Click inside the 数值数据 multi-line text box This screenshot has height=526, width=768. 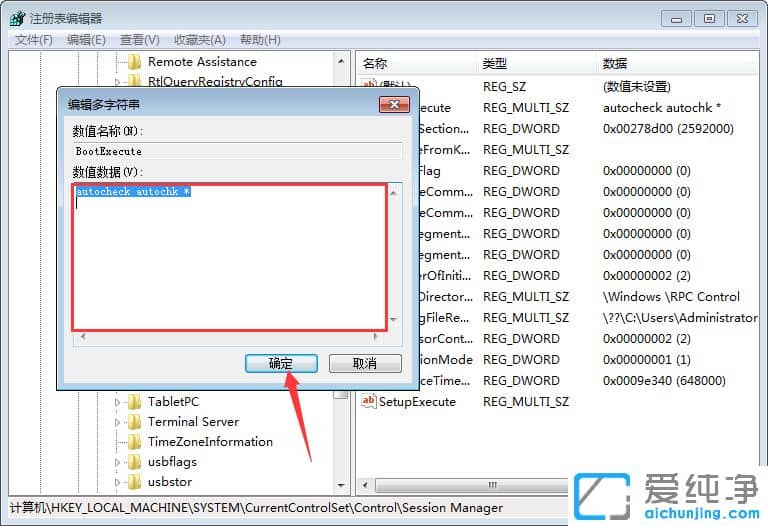(x=230, y=257)
